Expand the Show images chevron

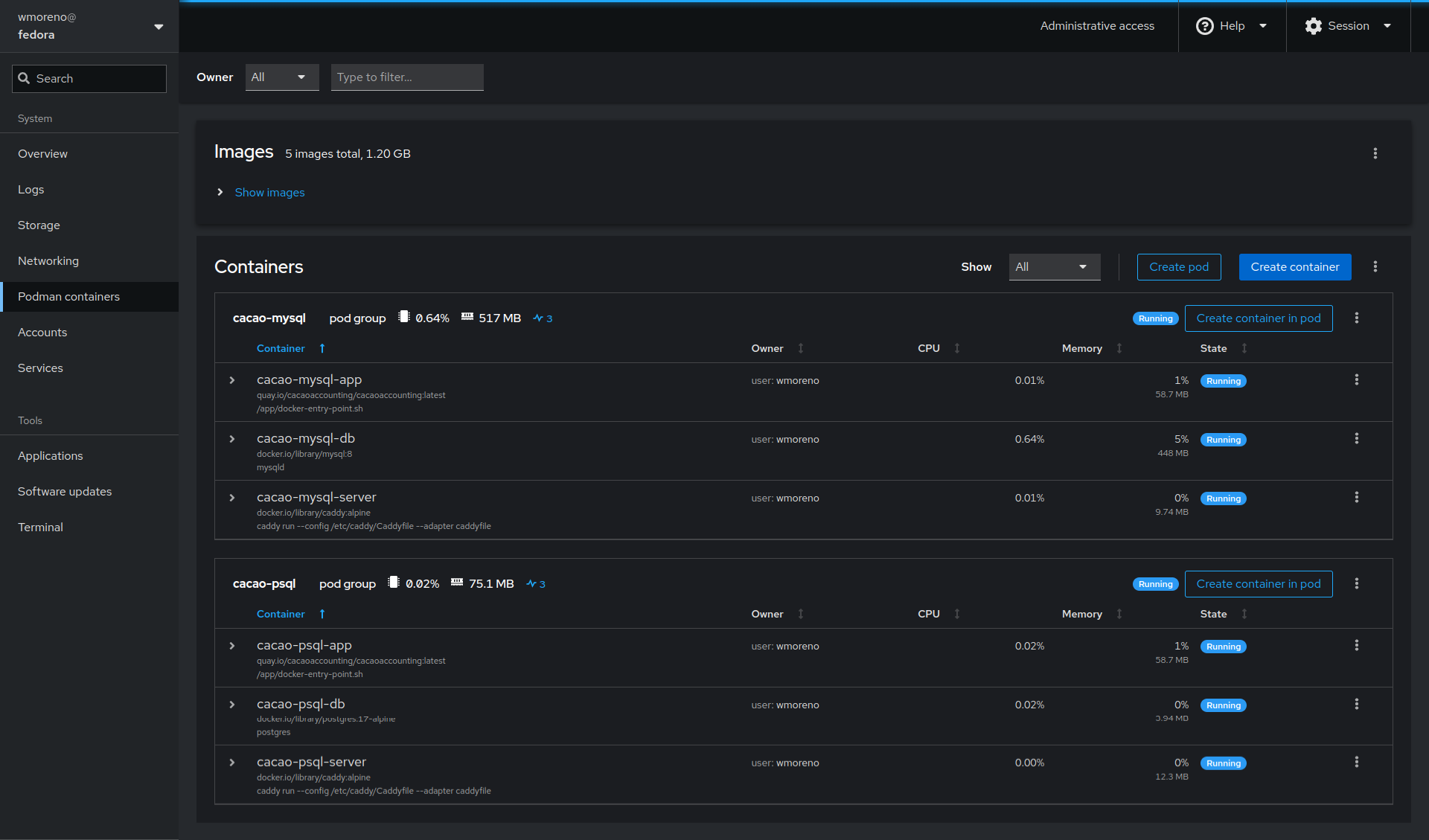click(220, 192)
